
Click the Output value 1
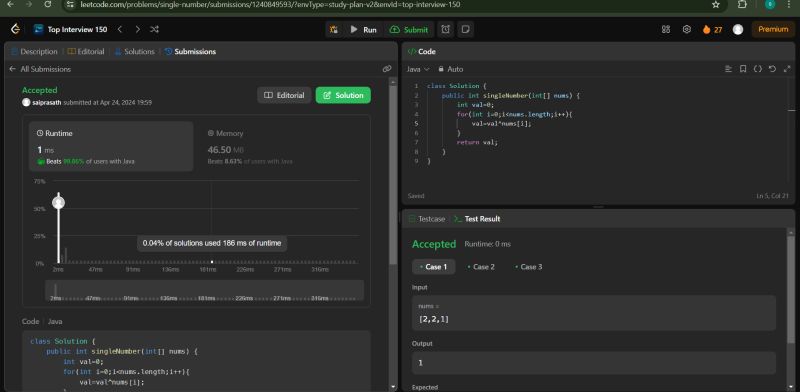(x=420, y=363)
